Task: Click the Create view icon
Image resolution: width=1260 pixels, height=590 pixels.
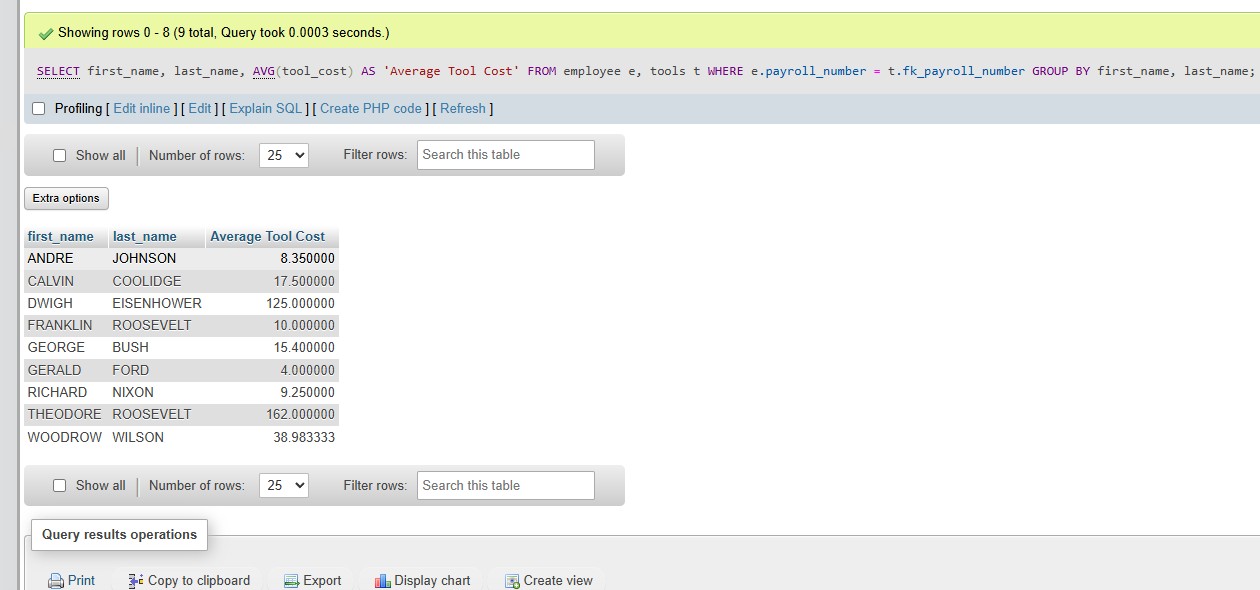Action: pyautogui.click(x=512, y=581)
